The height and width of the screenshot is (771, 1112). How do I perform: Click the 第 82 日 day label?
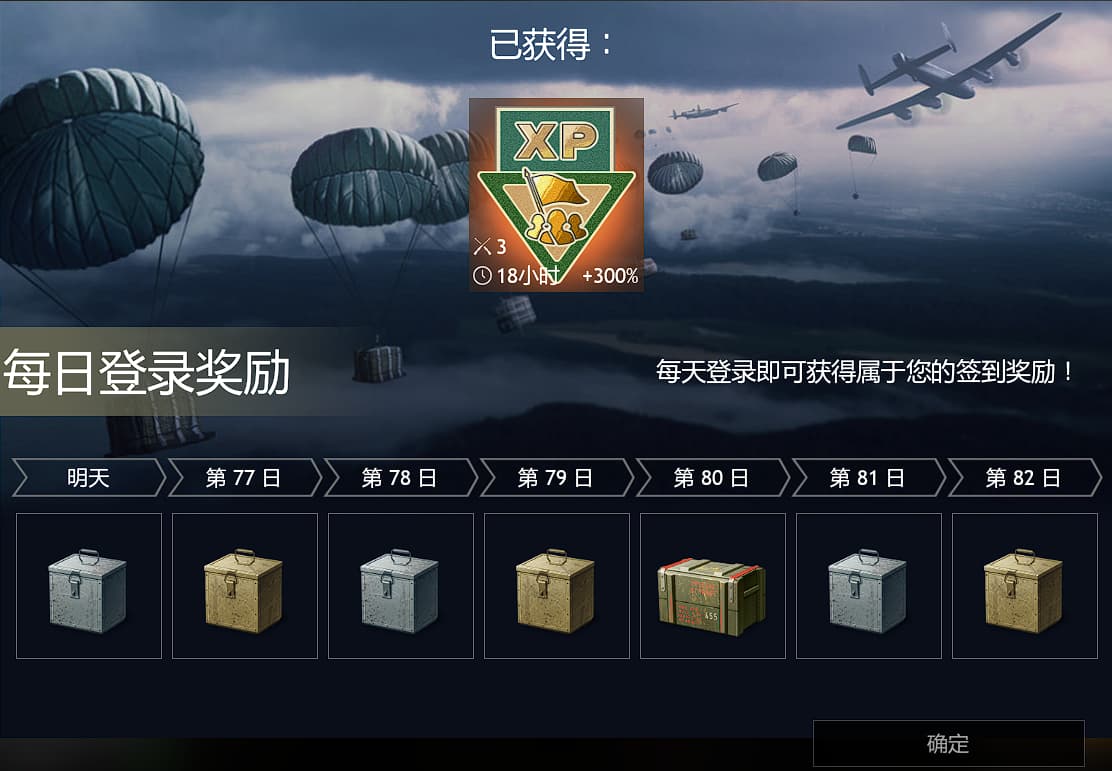tap(1025, 477)
